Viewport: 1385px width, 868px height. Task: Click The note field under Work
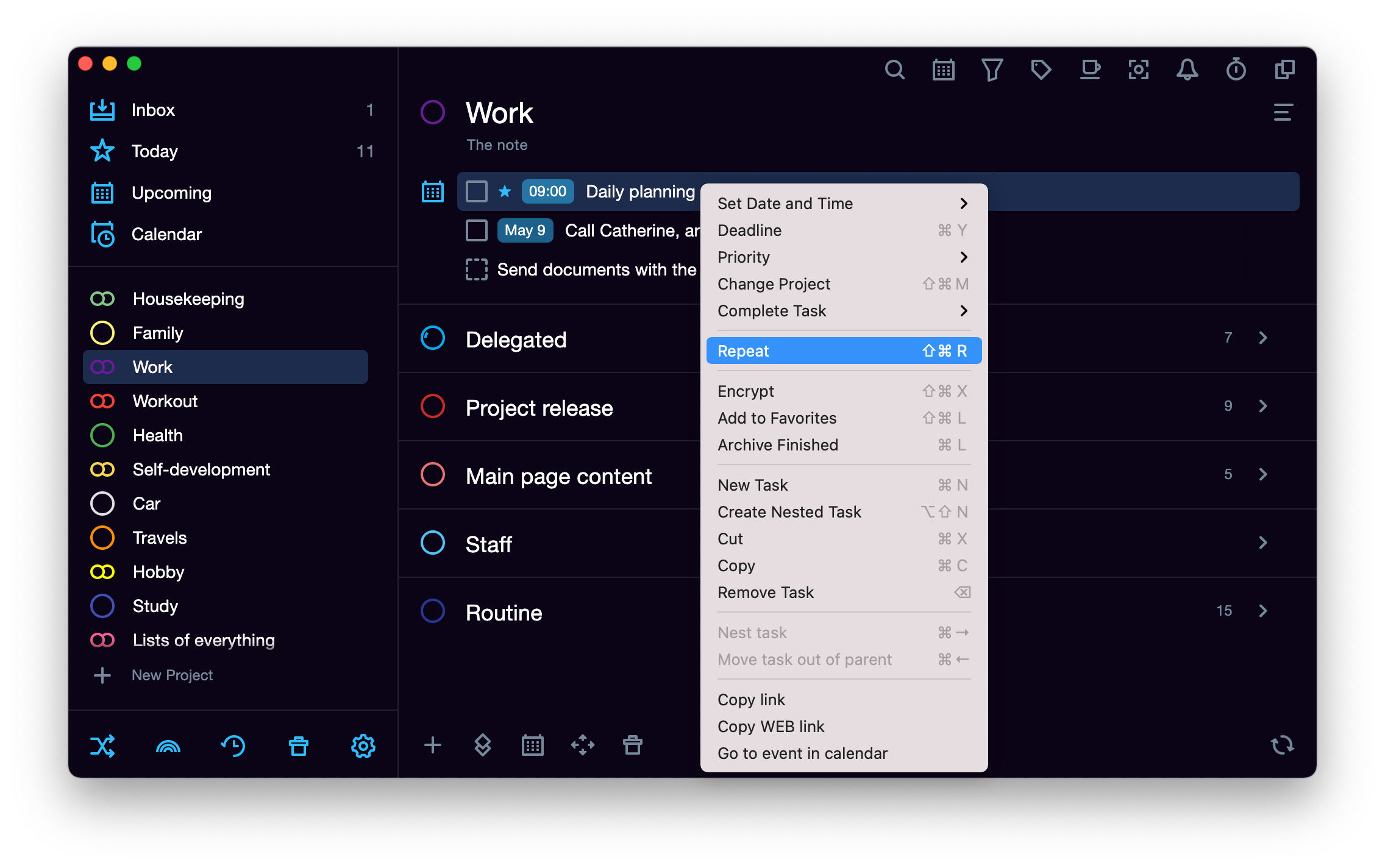point(497,145)
